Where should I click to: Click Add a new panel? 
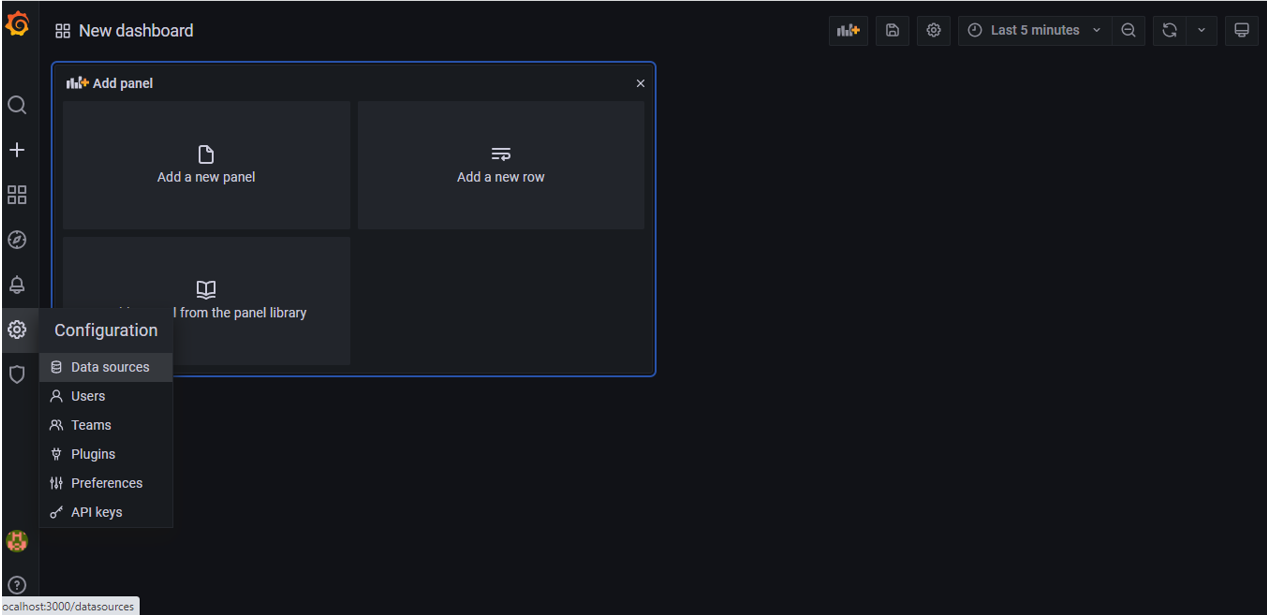205,165
